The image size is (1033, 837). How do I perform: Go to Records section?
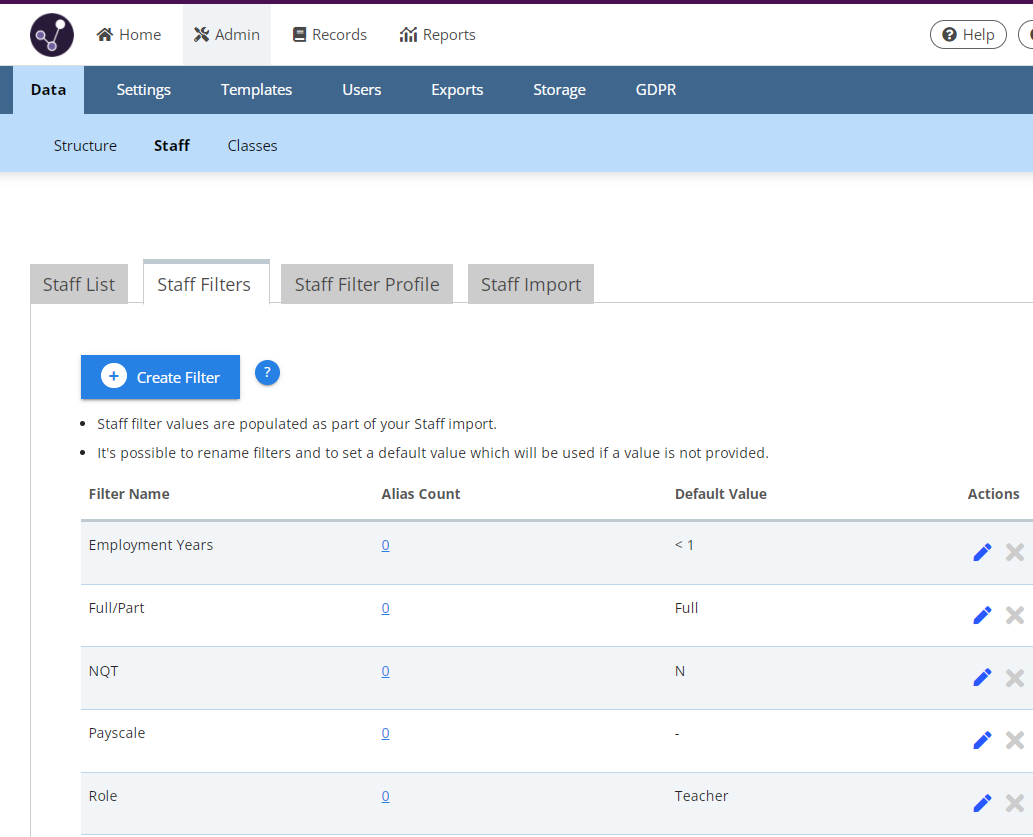pyautogui.click(x=329, y=35)
